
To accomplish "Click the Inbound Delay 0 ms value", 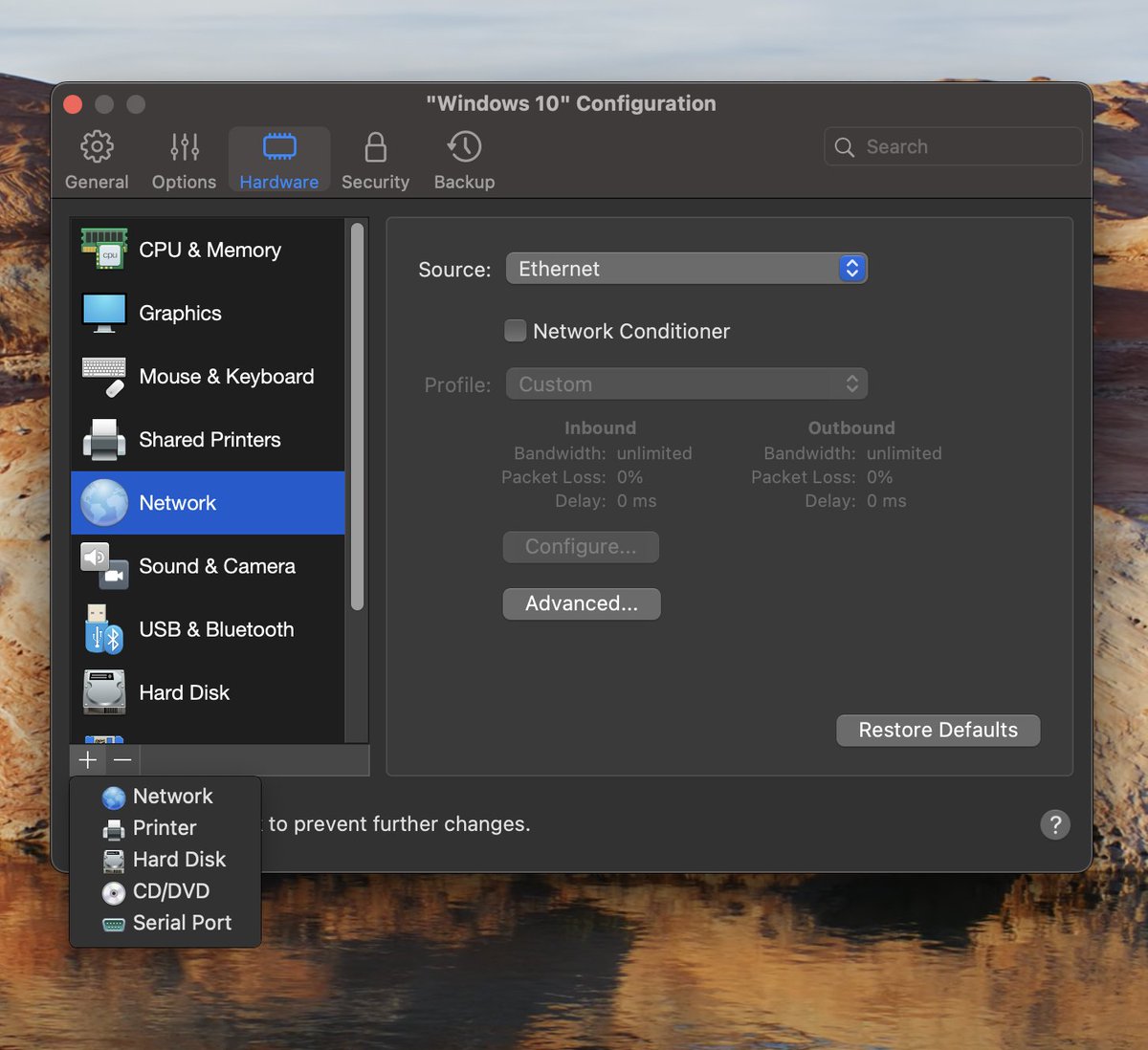I will coord(636,501).
